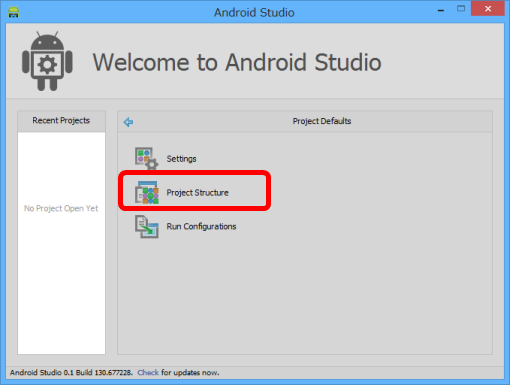Click the back arrow in Project Defaults
This screenshot has height=385, width=510.
point(128,122)
